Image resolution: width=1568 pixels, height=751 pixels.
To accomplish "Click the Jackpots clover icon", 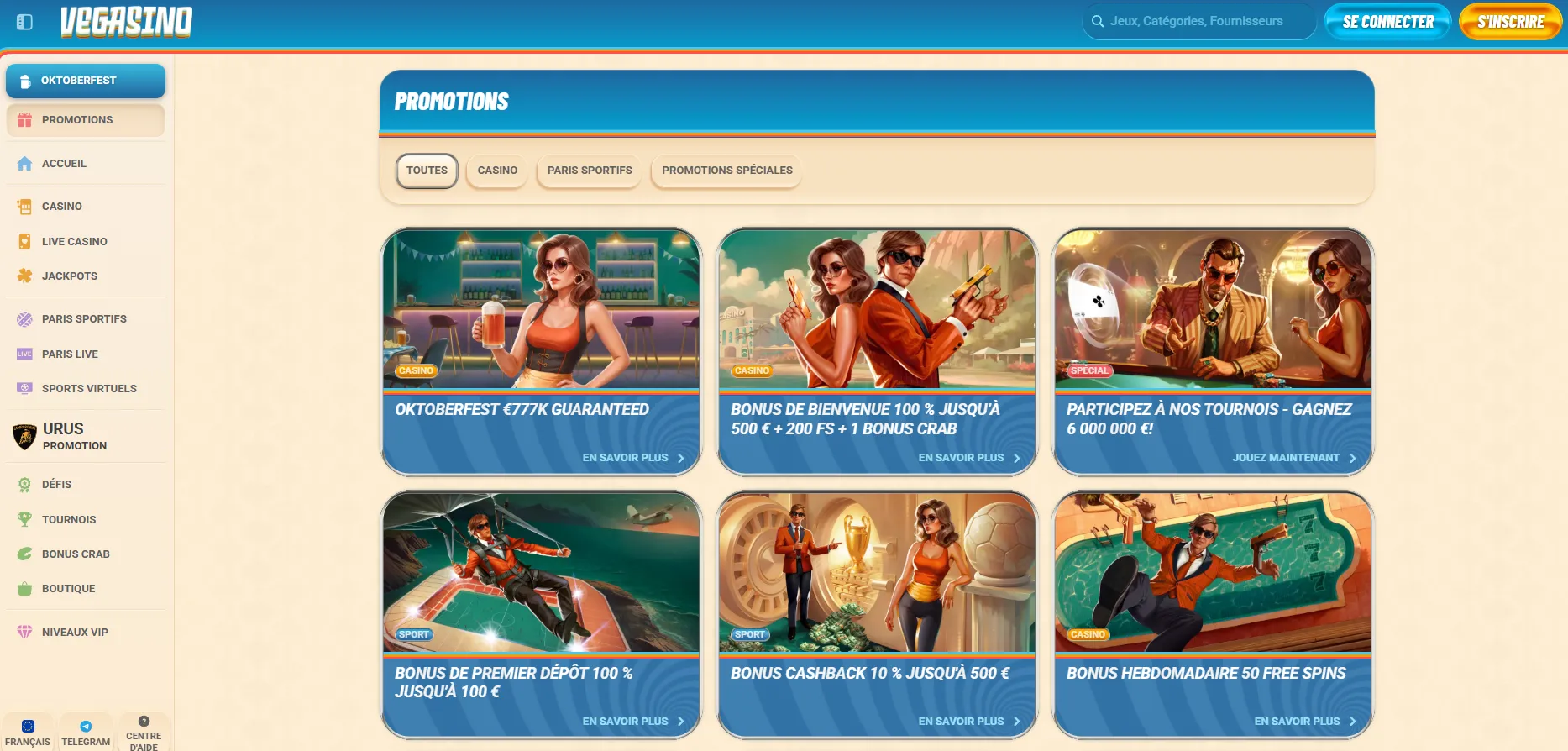I will pos(24,276).
